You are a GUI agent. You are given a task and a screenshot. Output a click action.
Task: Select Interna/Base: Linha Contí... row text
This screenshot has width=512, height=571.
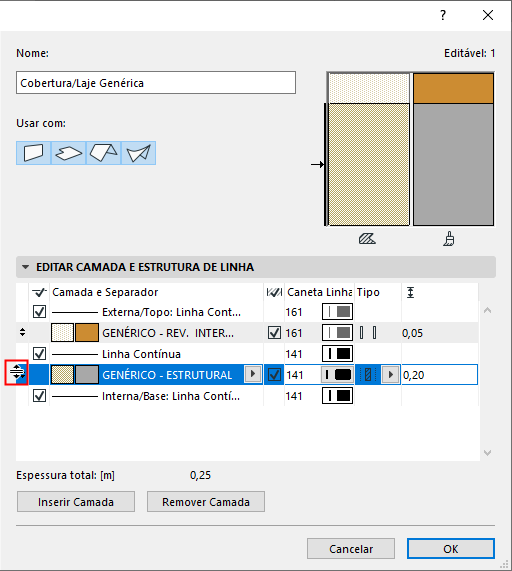point(171,396)
